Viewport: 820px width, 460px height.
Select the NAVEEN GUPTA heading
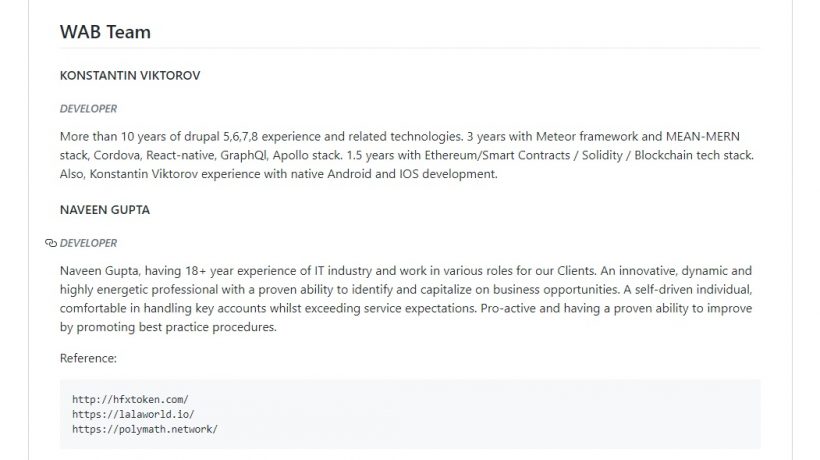pos(105,210)
